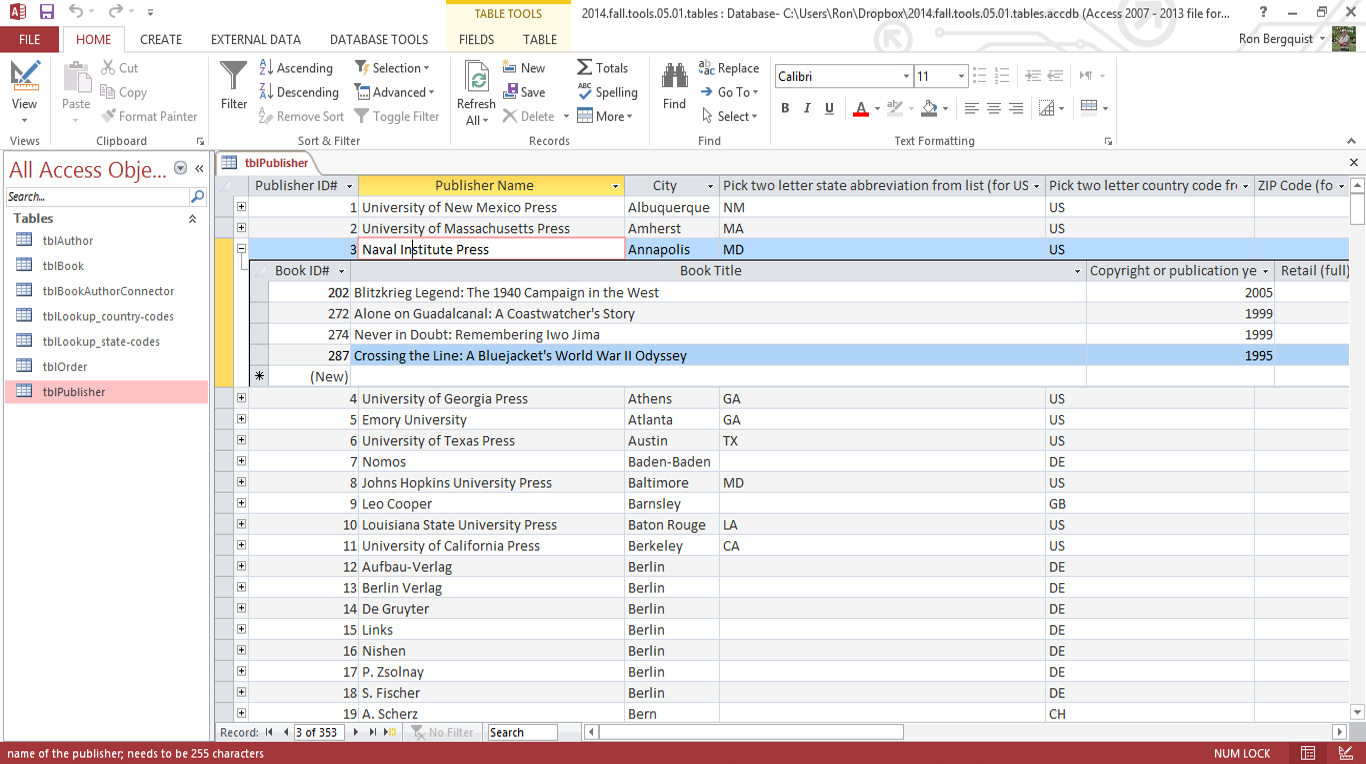Click the Delete record command
Screen dimensions: 1366x764
[x=528, y=116]
